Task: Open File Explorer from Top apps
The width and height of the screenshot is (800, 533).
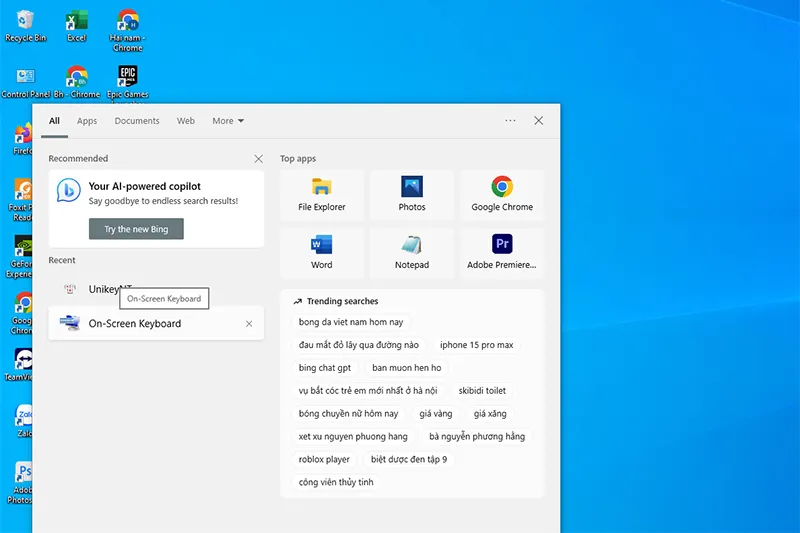Action: [322, 195]
